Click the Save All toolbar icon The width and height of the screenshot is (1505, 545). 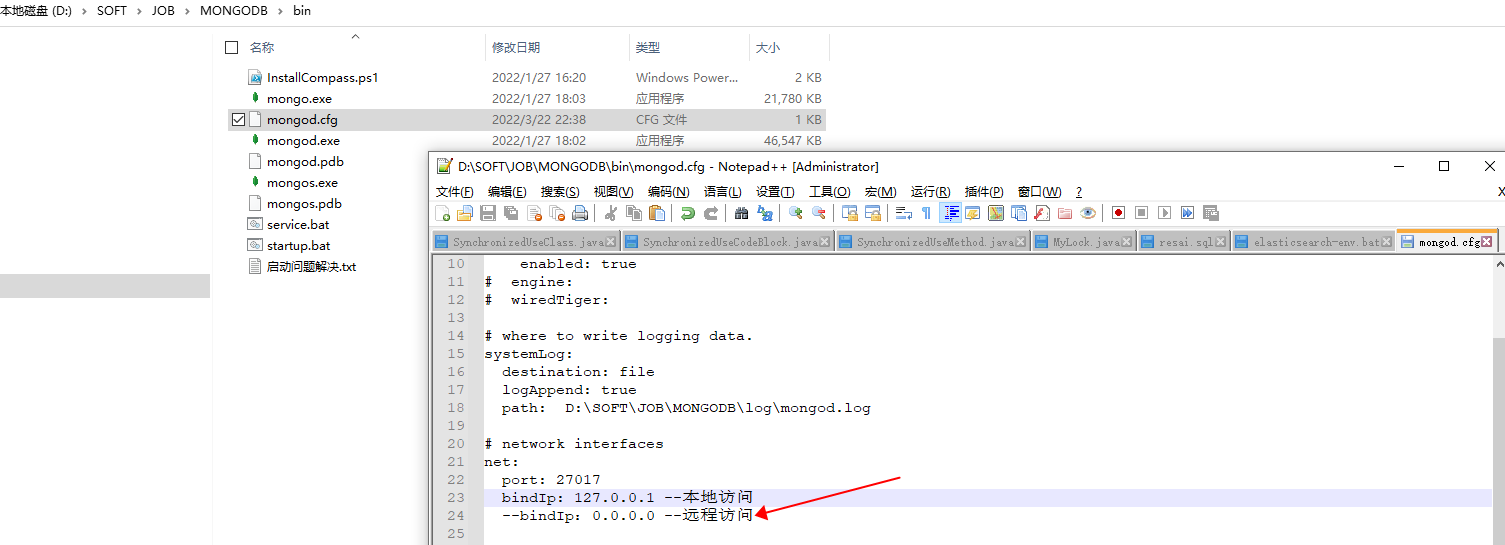511,213
